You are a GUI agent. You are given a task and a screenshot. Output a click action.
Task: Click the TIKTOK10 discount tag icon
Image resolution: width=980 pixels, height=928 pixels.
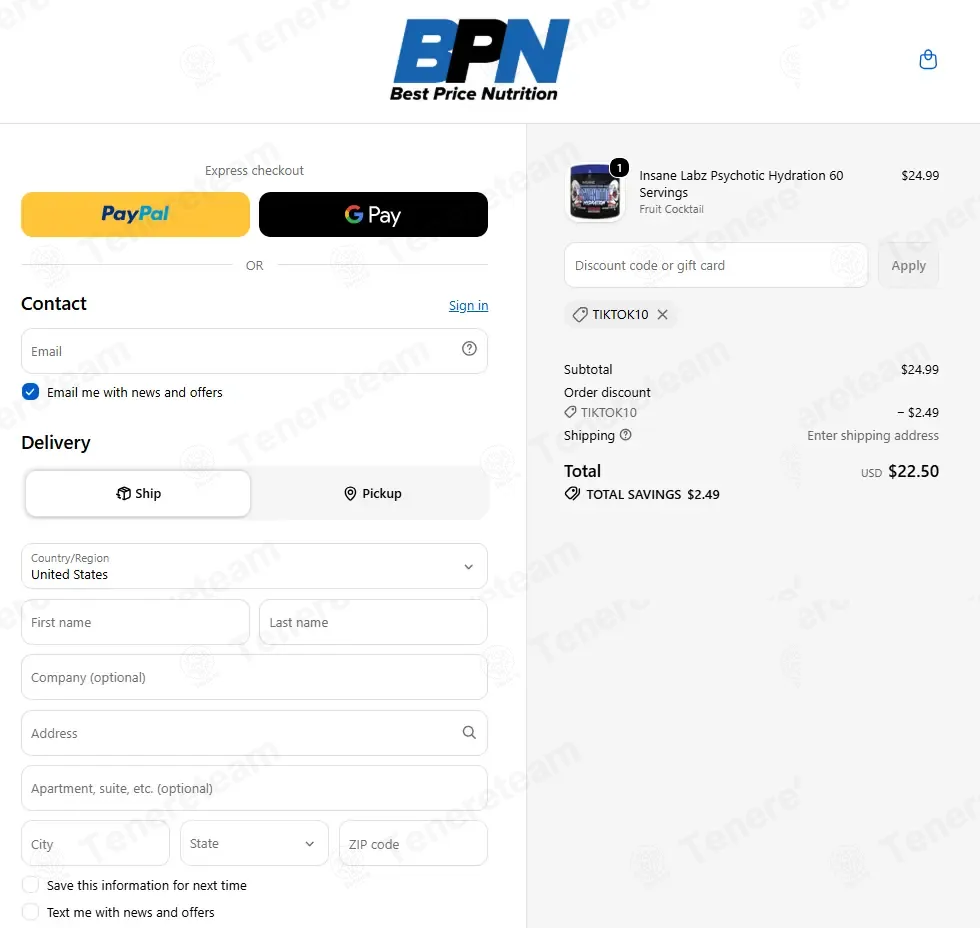pyautogui.click(x=580, y=314)
